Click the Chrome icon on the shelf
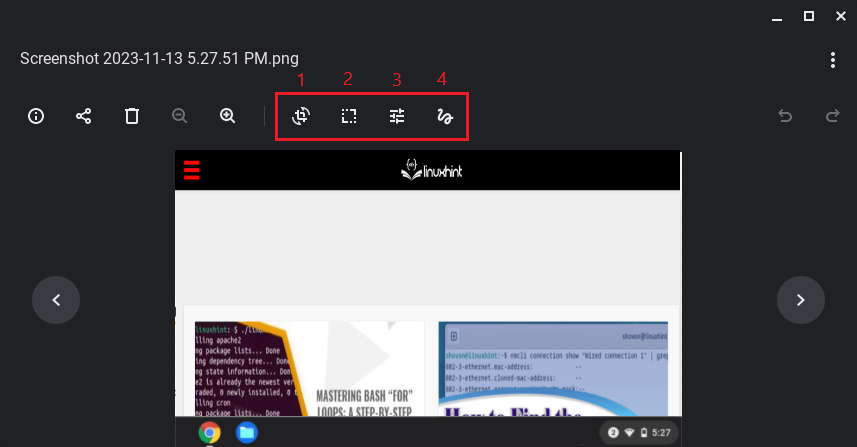 [209, 432]
